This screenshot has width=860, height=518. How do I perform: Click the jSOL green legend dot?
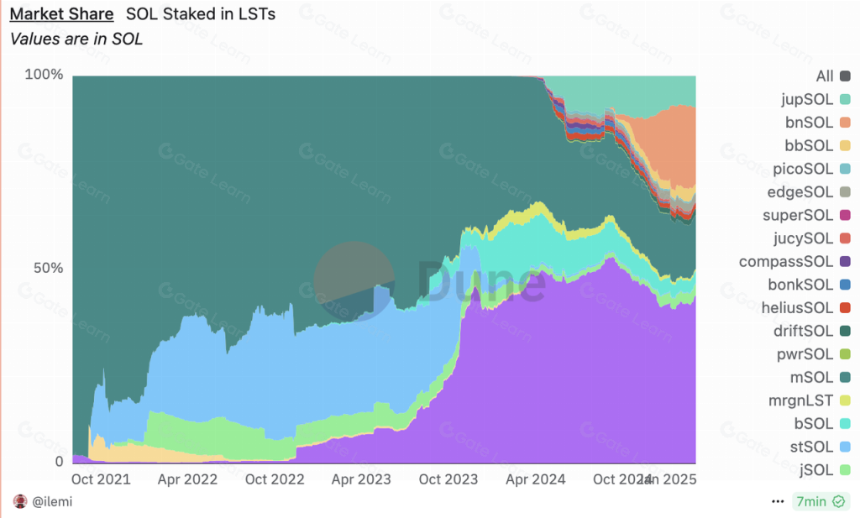point(845,470)
